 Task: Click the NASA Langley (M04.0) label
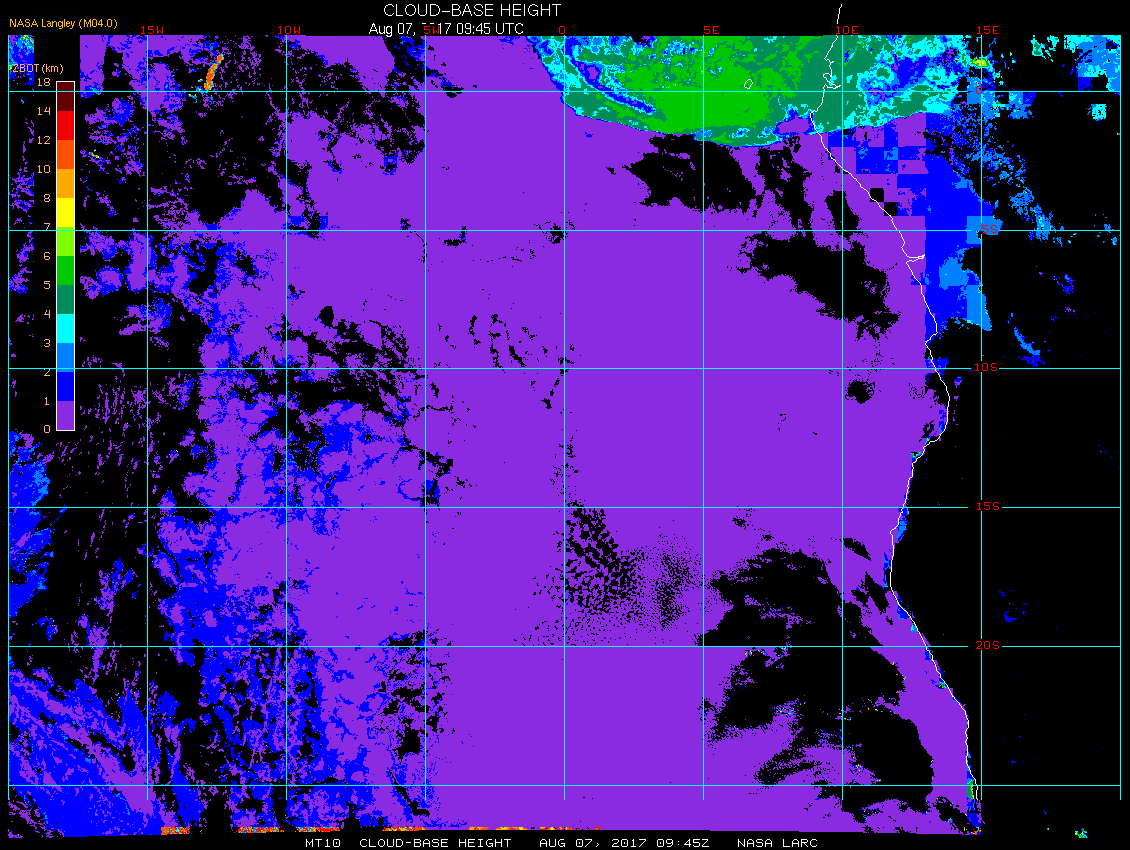point(63,24)
